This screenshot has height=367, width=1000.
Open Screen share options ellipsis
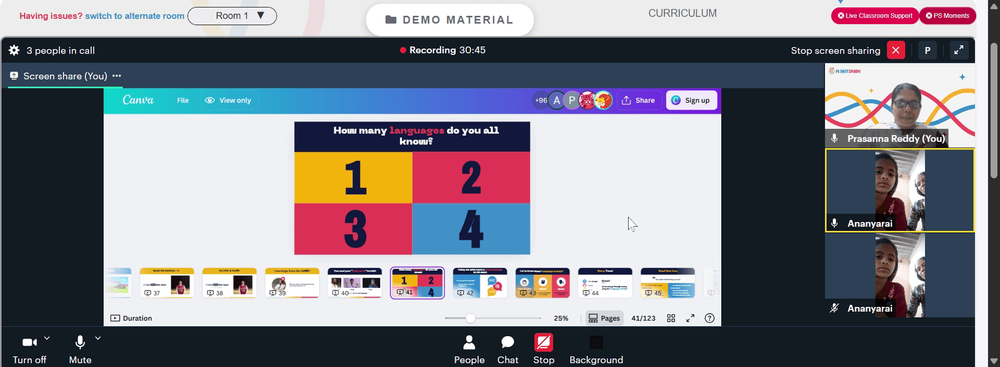[x=117, y=76]
